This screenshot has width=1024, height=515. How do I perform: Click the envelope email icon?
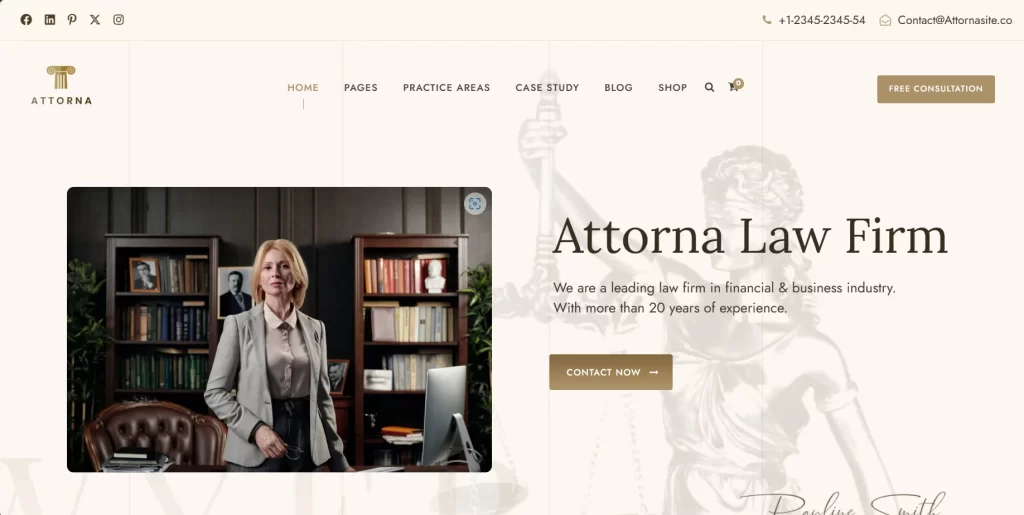point(885,20)
